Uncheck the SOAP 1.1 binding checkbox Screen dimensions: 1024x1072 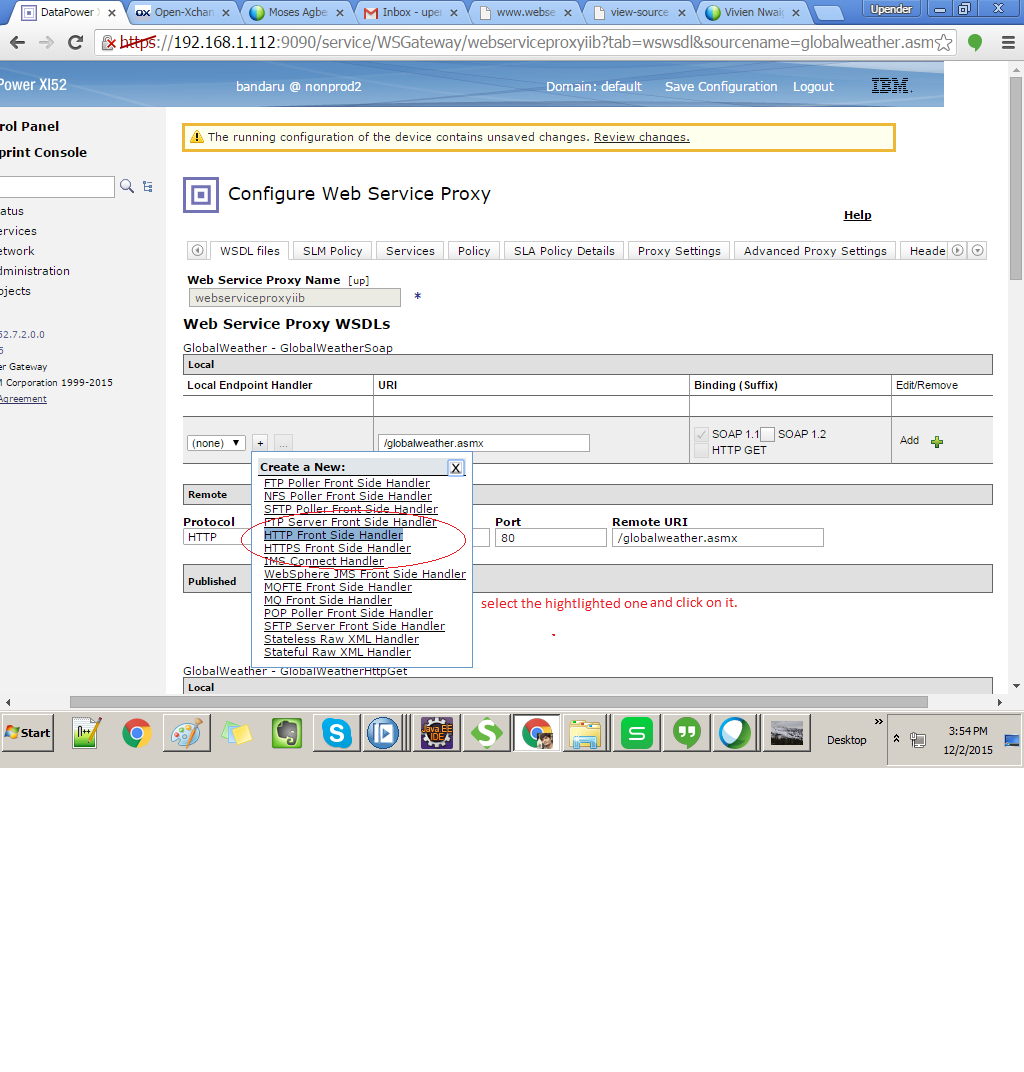tap(701, 434)
